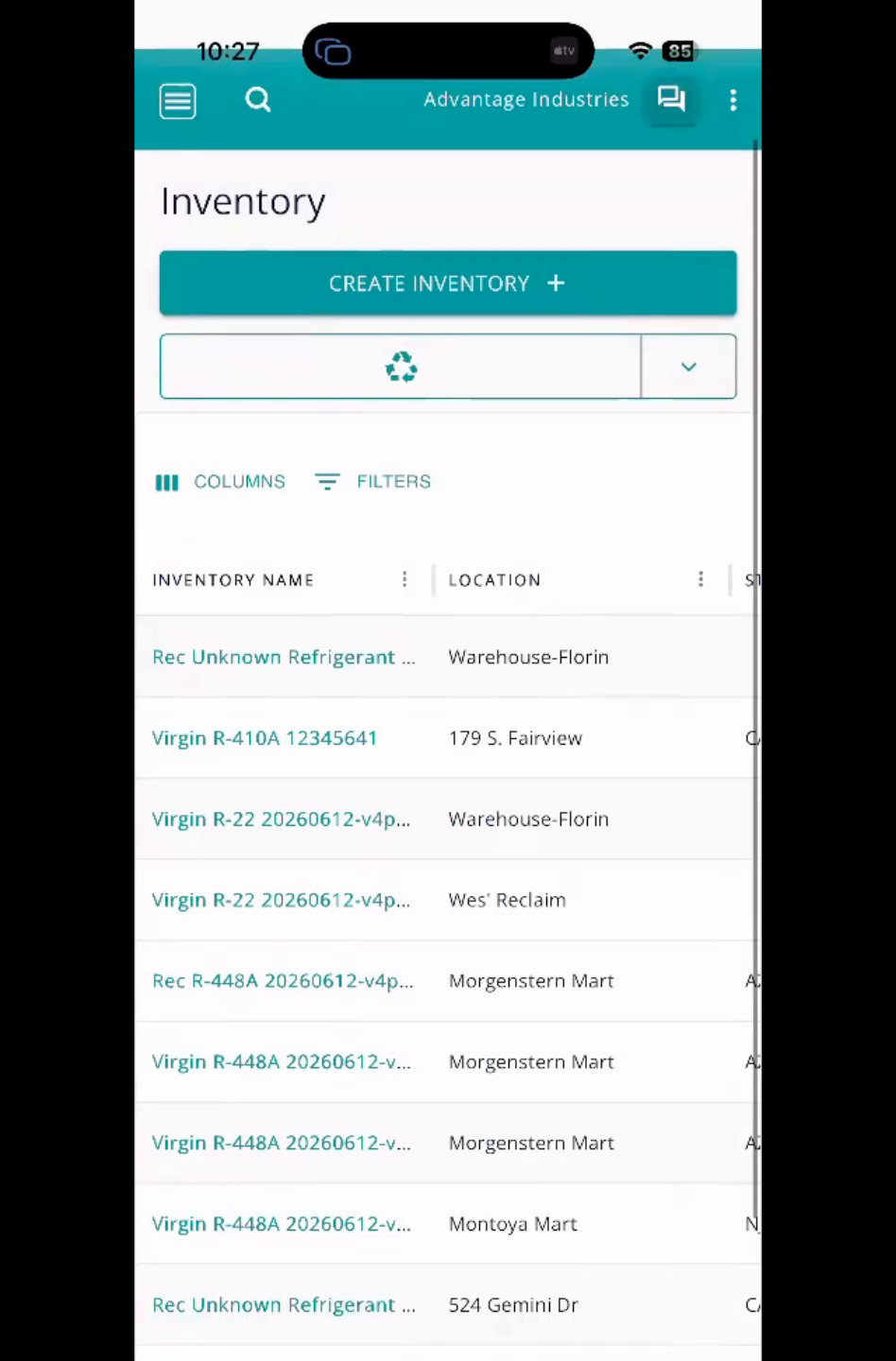
Task: Open the header three-dot overflow menu
Action: click(733, 100)
